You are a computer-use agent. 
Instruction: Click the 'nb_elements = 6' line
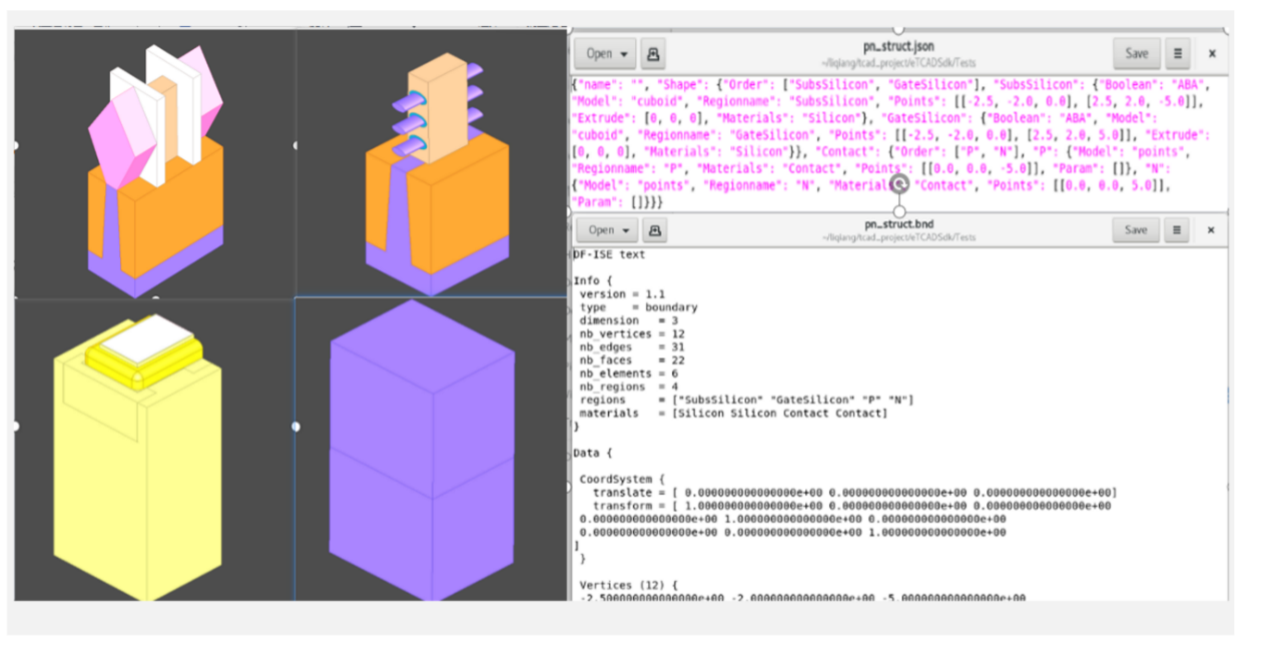627,373
